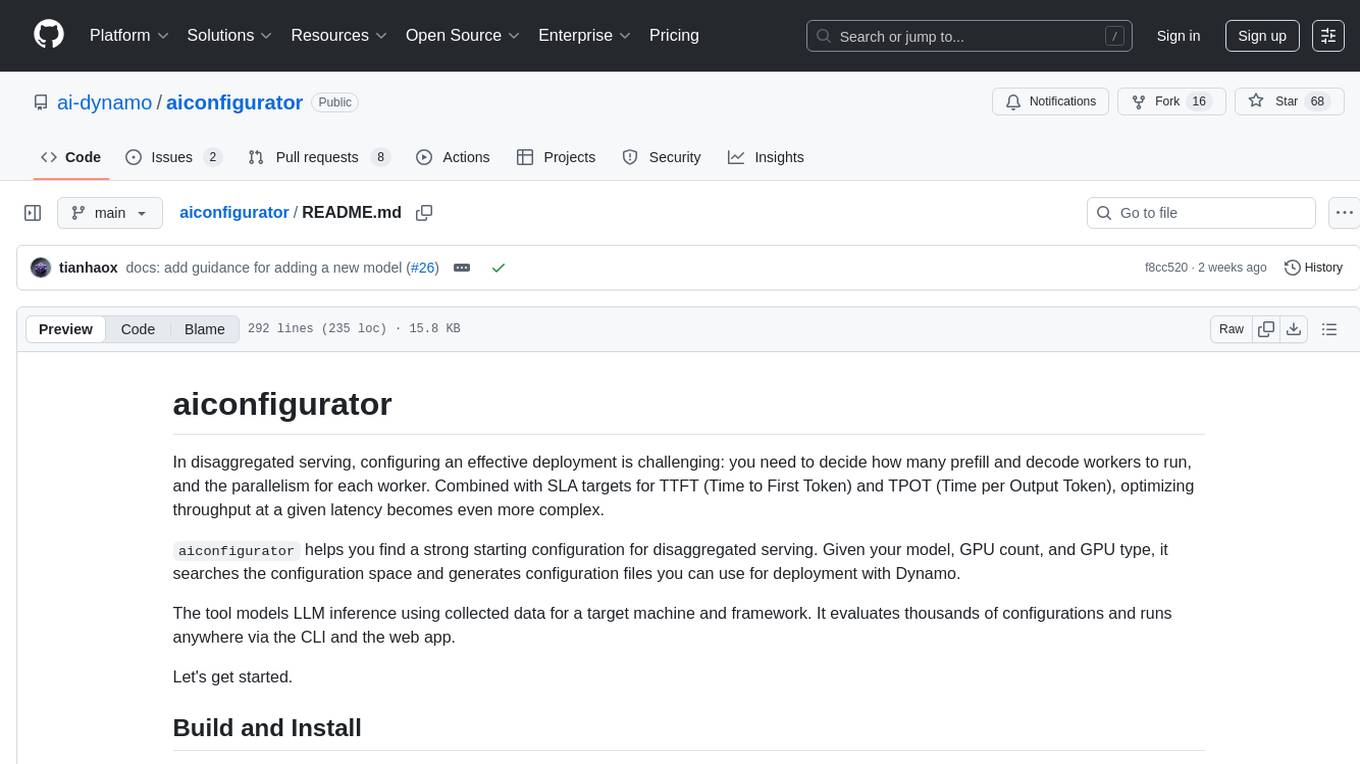Screen dimensions: 1360x764
Task: Click the inline code aiconfigurator
Action: 236,550
